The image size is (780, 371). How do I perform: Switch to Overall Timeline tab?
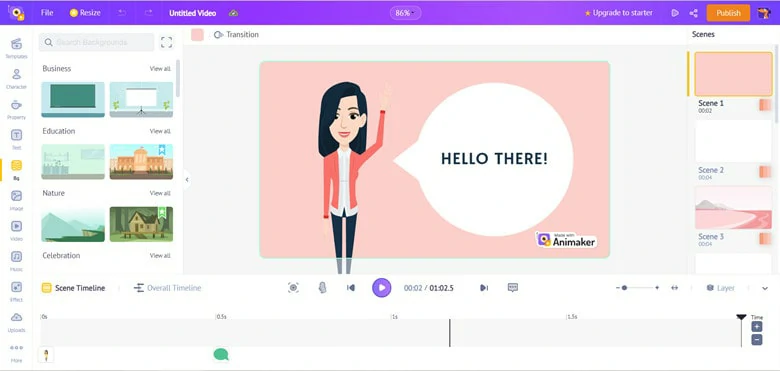point(168,288)
